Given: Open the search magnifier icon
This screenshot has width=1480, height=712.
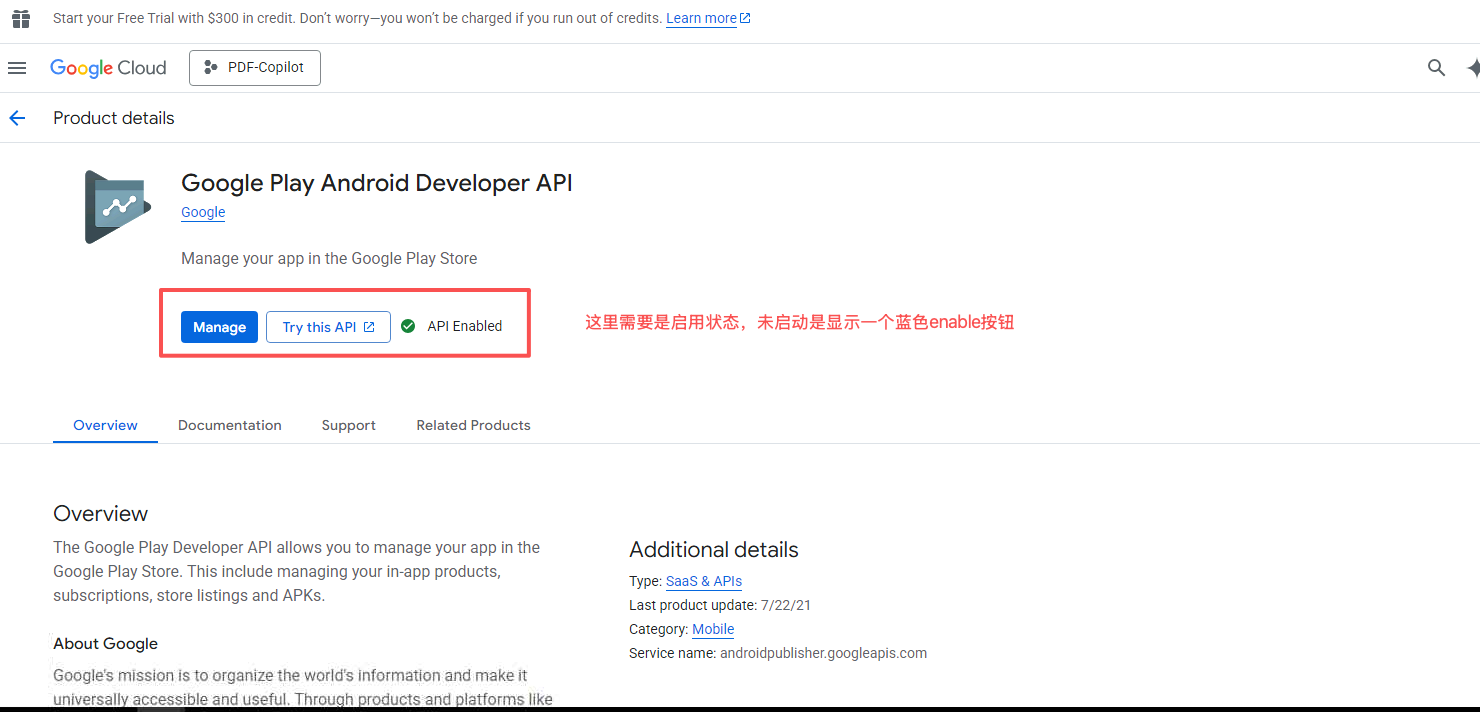Looking at the screenshot, I should [x=1436, y=68].
